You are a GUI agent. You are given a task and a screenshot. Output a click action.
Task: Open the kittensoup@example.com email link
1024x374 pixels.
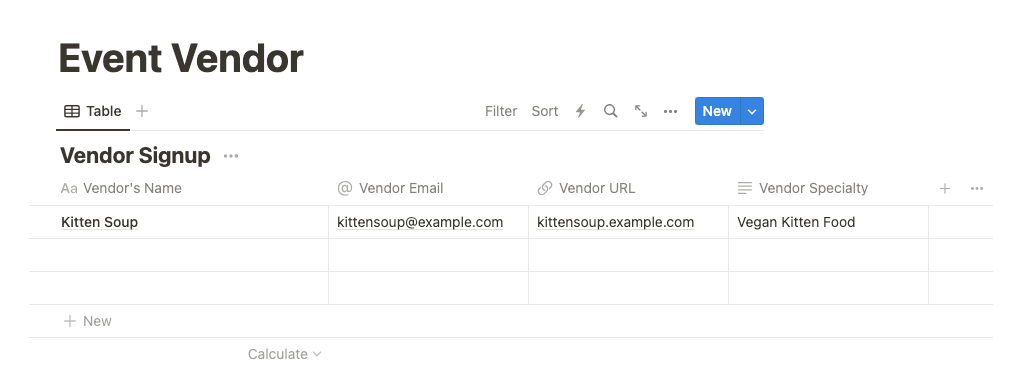click(420, 222)
